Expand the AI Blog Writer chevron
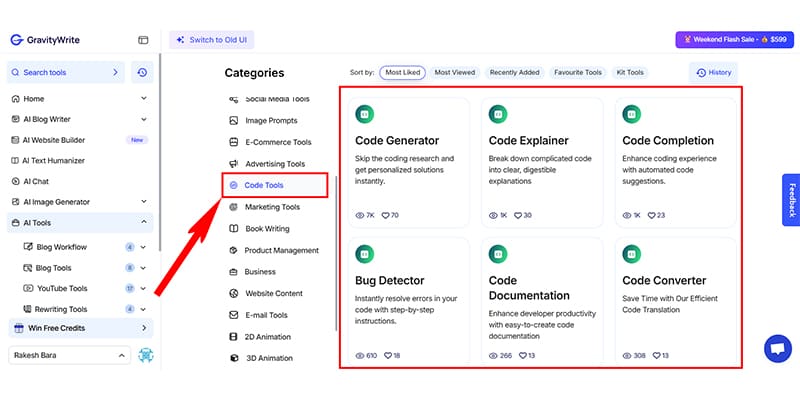 (x=144, y=119)
